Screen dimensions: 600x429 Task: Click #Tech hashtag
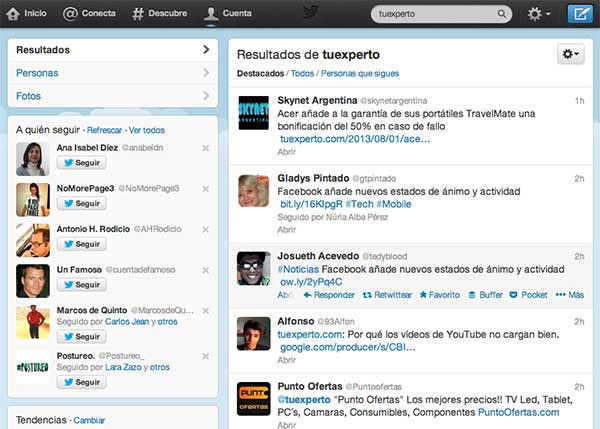[359, 204]
